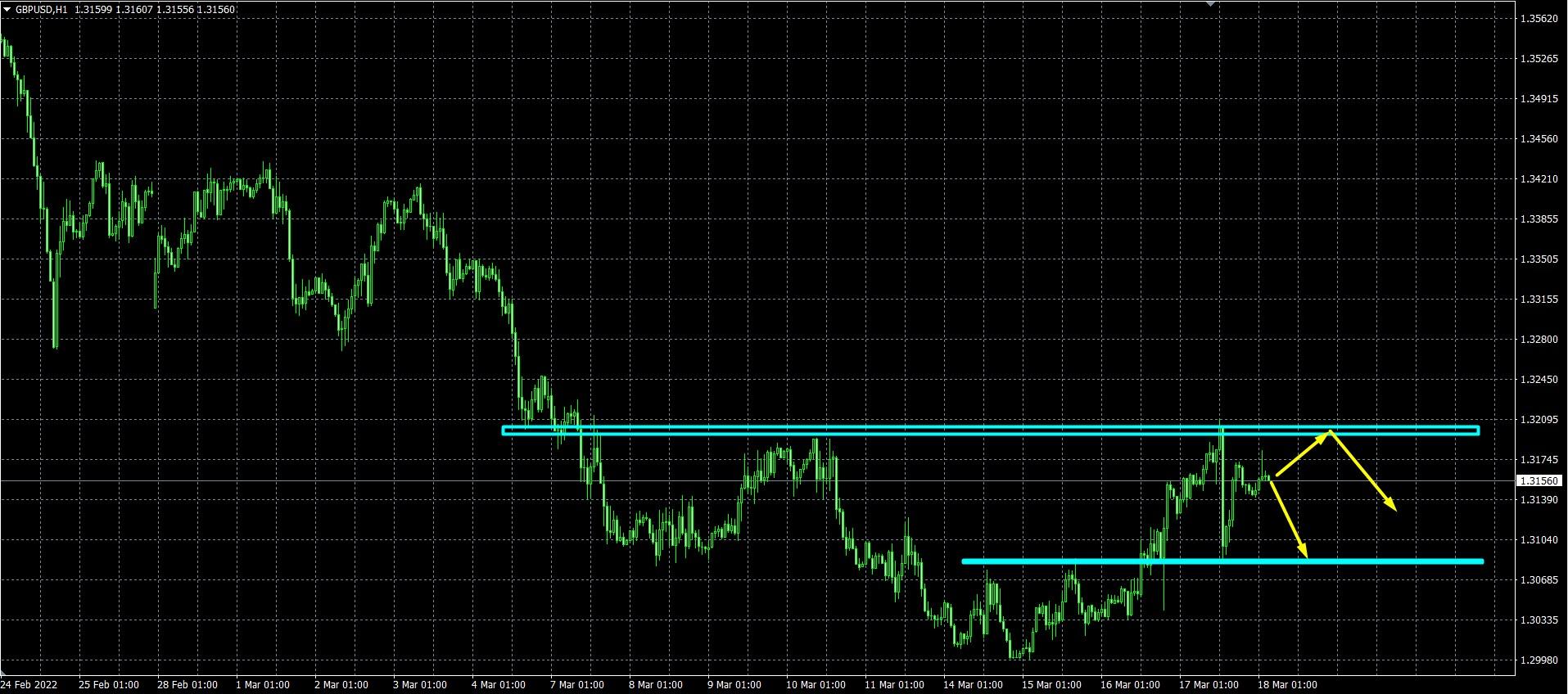Click the 3 Mar 01:00 time label
Screen dimensions: 1568x694
point(419,685)
